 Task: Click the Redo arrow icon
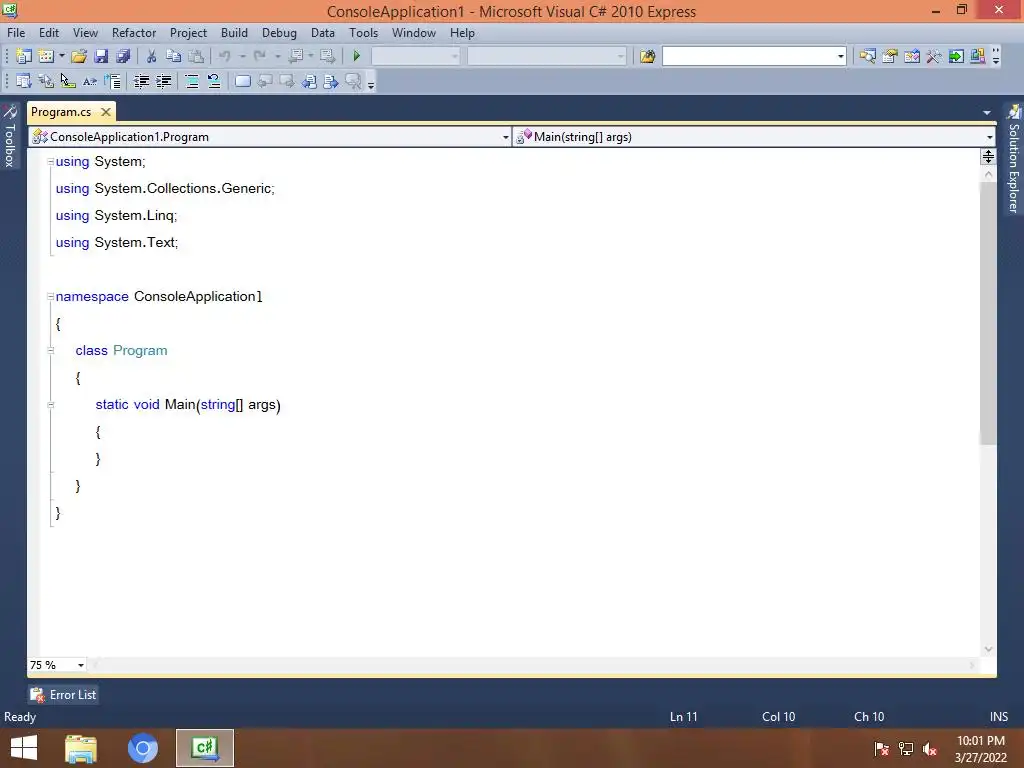(260, 56)
